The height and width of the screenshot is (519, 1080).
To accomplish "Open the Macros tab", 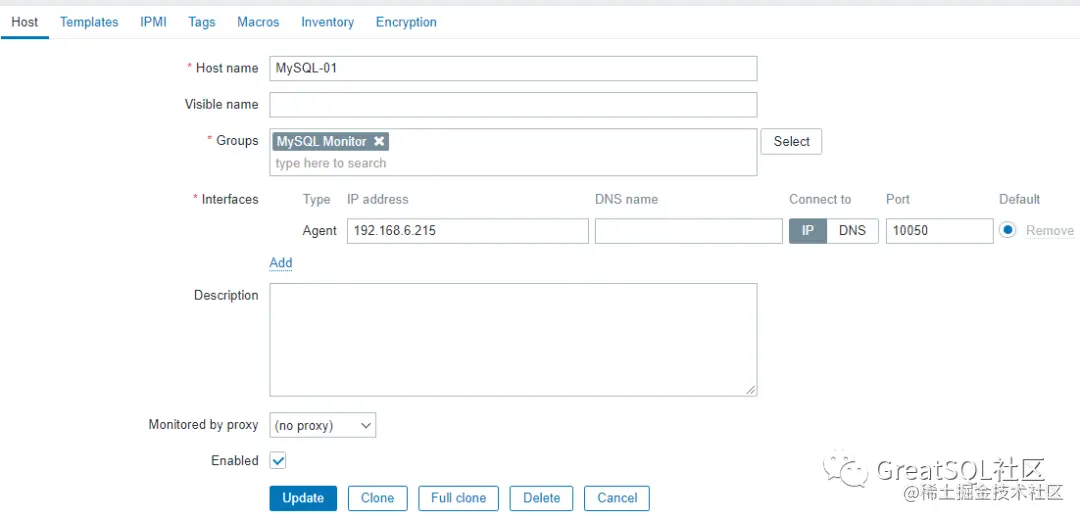I will point(258,22).
